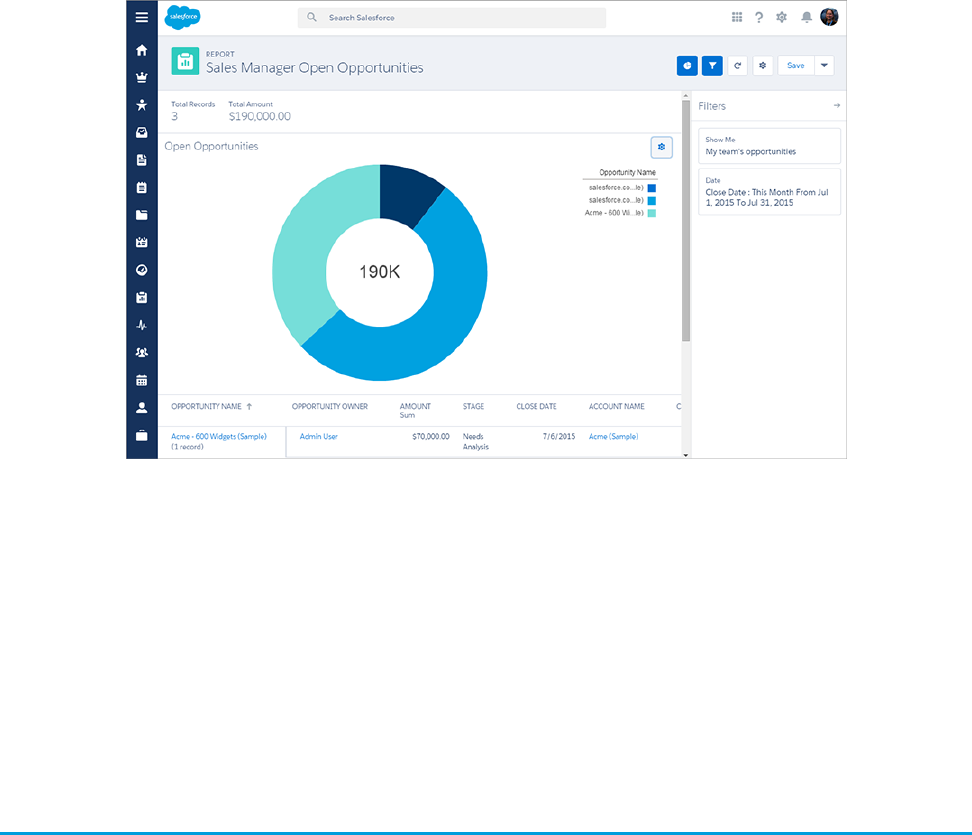Open the crowned-calendar sidebar icon
This screenshot has width=972, height=835.
tap(141, 242)
